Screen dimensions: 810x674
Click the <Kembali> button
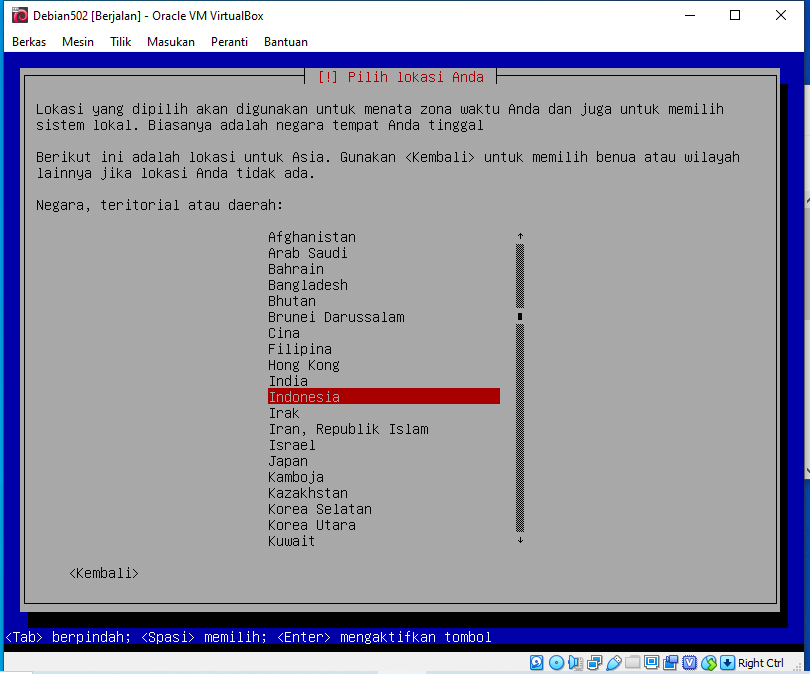(x=104, y=573)
